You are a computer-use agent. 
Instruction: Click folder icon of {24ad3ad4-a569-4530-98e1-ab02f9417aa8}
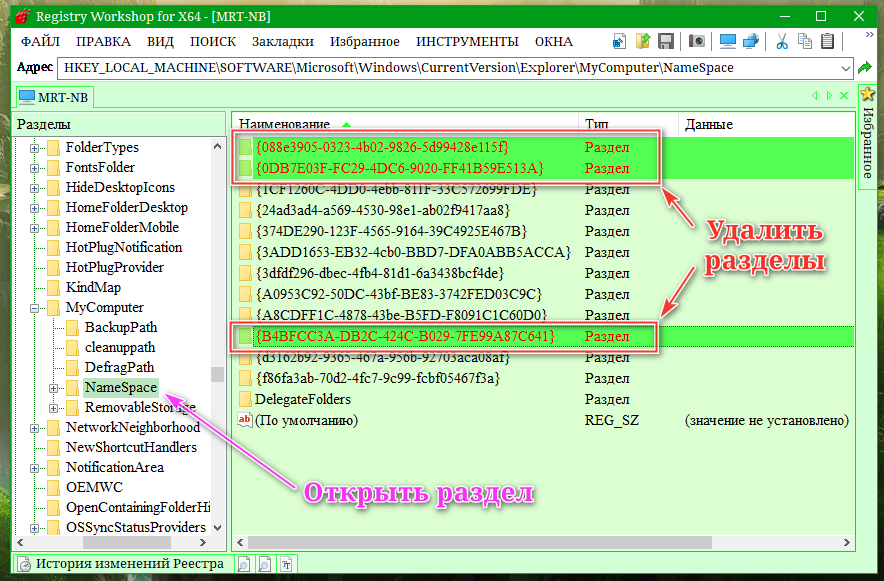point(245,211)
